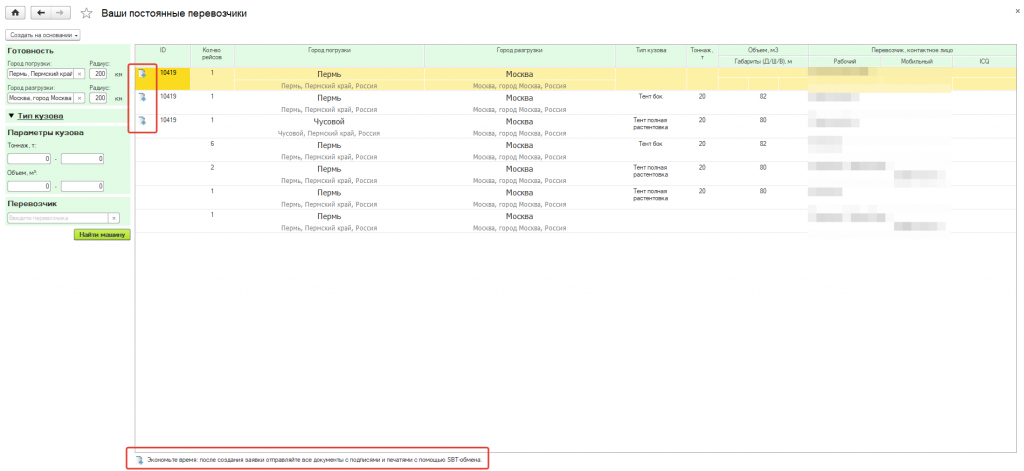Click the minimum 'Тоннаж' field
Screen dimensions: 1024x471
coord(29,159)
